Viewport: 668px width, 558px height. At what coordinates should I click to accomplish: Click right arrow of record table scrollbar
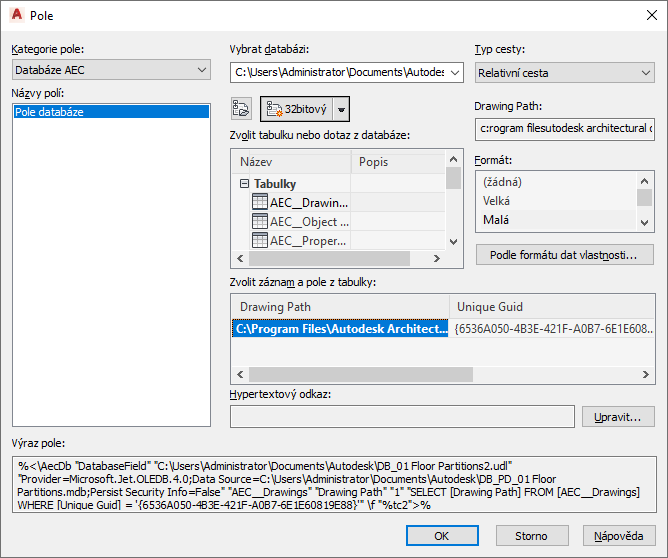[x=646, y=374]
